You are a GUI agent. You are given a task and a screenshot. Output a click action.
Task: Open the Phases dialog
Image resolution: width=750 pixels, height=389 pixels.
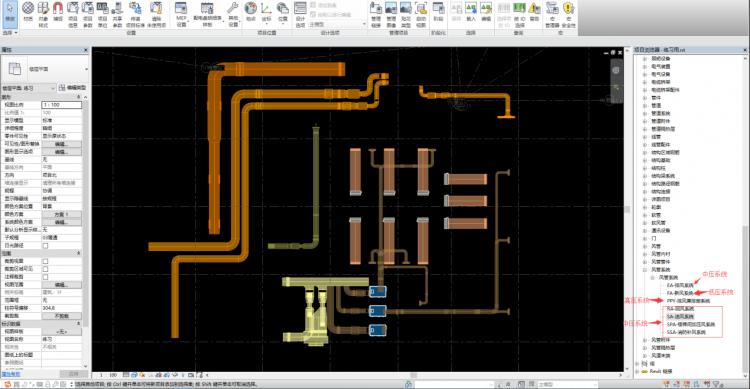(438, 12)
